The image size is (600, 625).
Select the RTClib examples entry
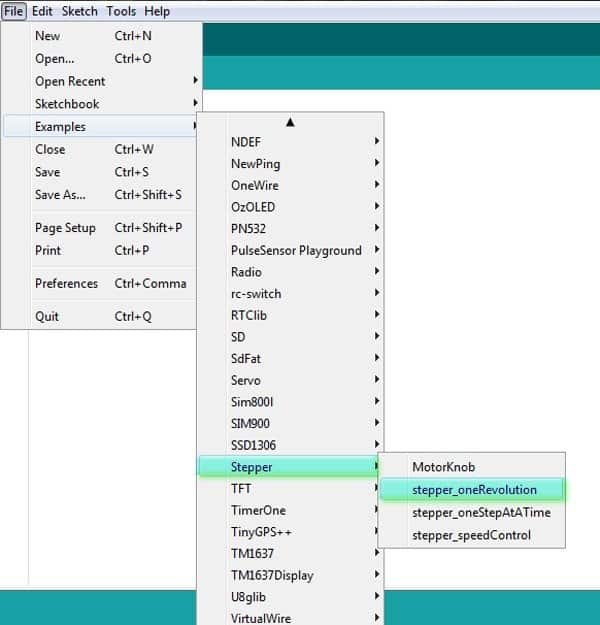click(x=291, y=315)
